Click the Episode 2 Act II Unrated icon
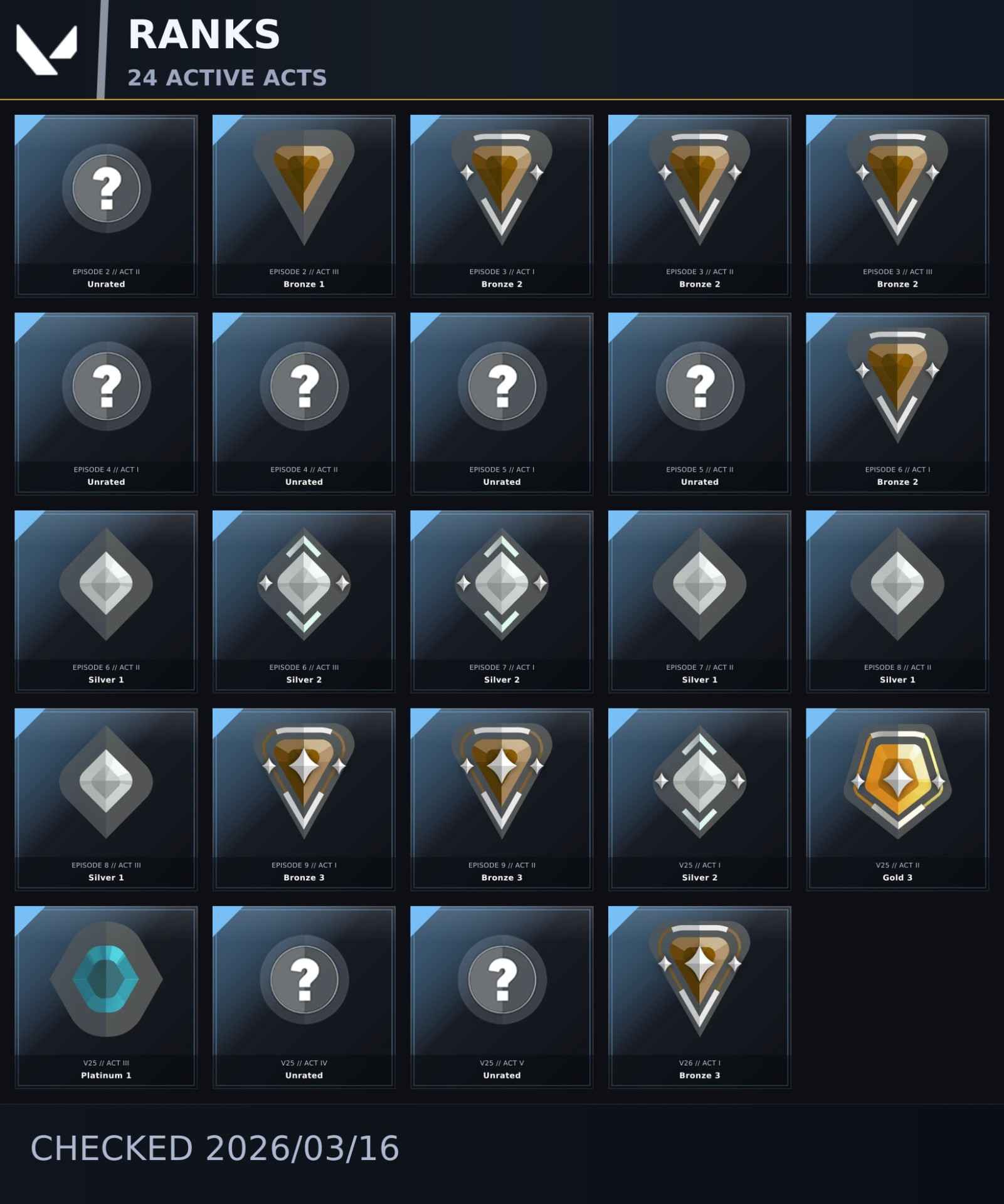Image resolution: width=1004 pixels, height=1204 pixels. [x=106, y=188]
